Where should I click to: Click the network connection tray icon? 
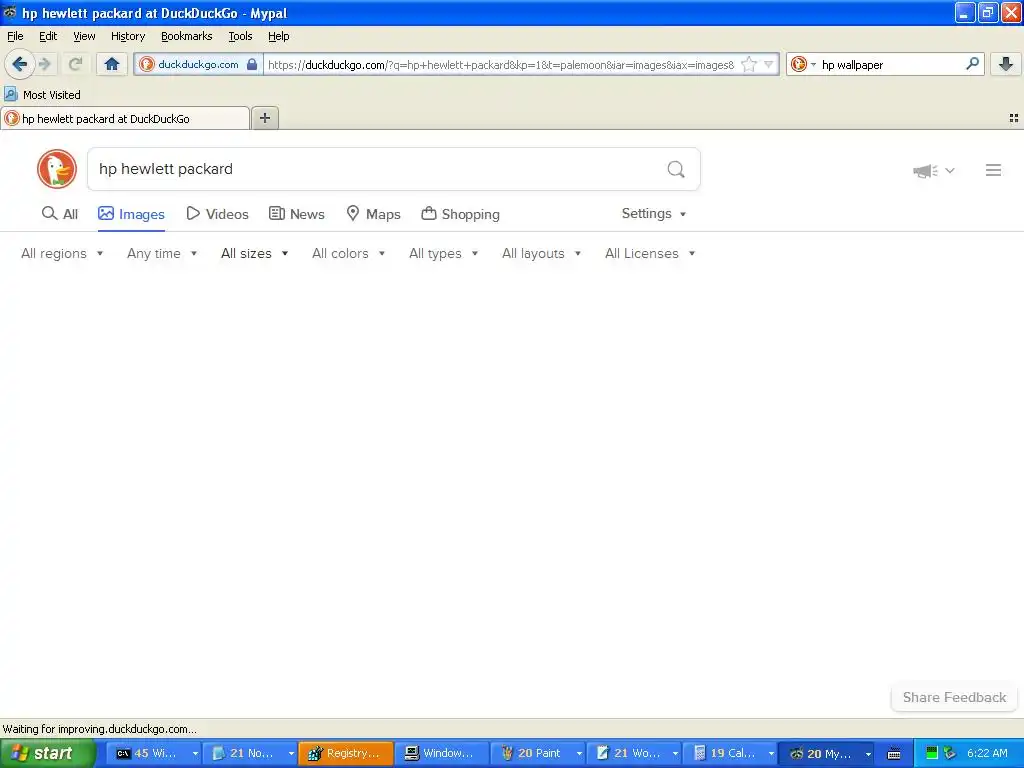950,753
